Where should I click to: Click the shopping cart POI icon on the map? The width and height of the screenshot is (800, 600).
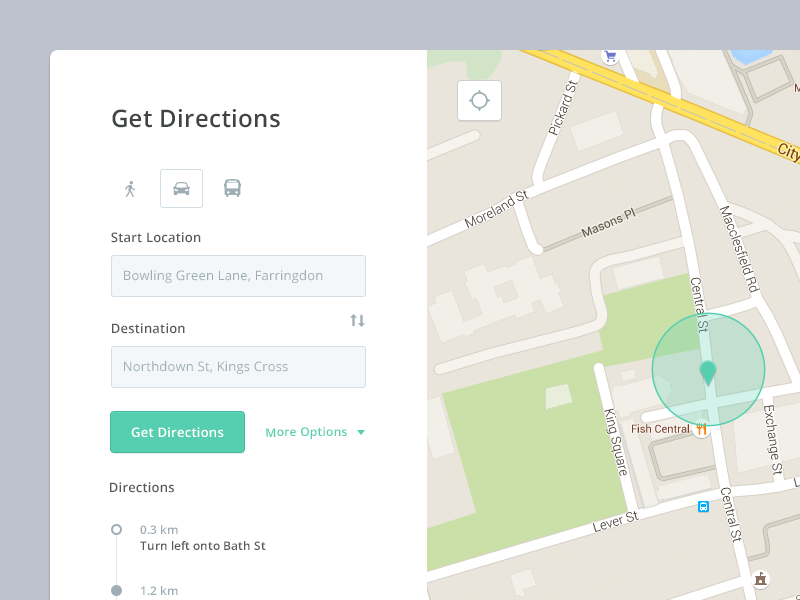[609, 56]
